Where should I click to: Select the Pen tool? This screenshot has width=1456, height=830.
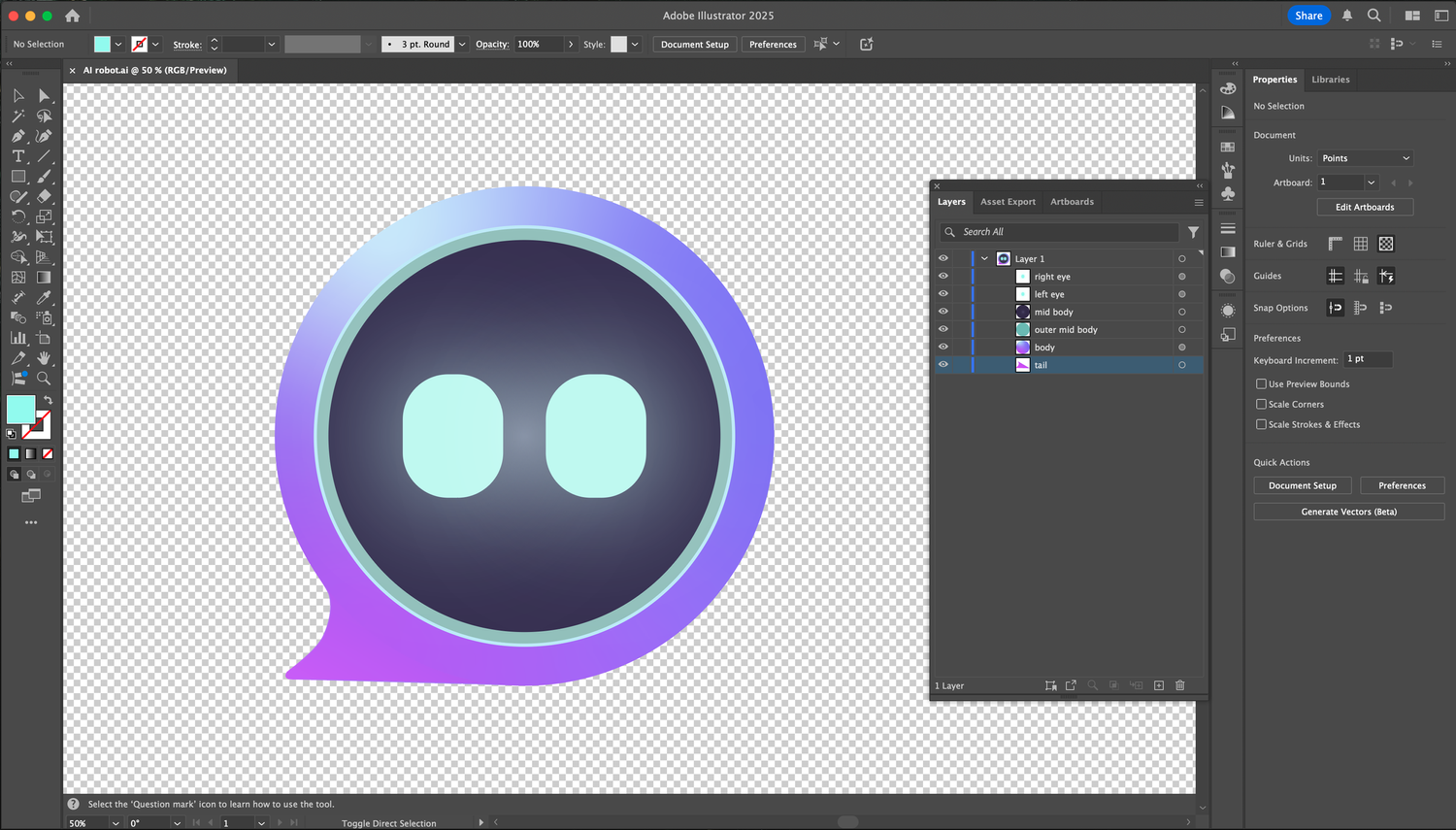[x=18, y=136]
